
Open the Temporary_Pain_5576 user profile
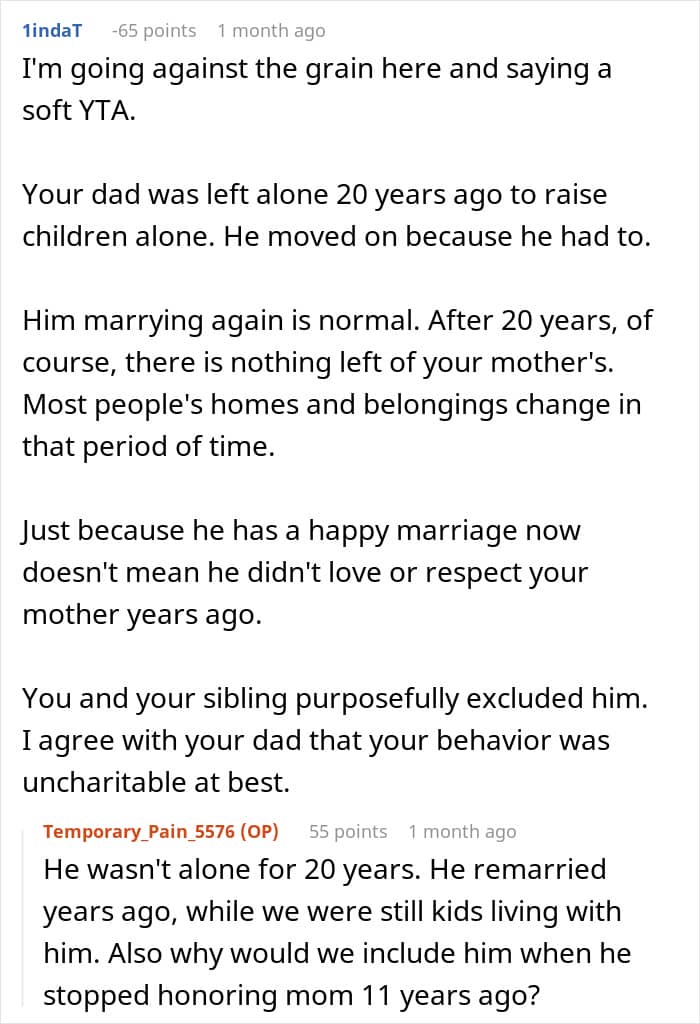(x=161, y=831)
